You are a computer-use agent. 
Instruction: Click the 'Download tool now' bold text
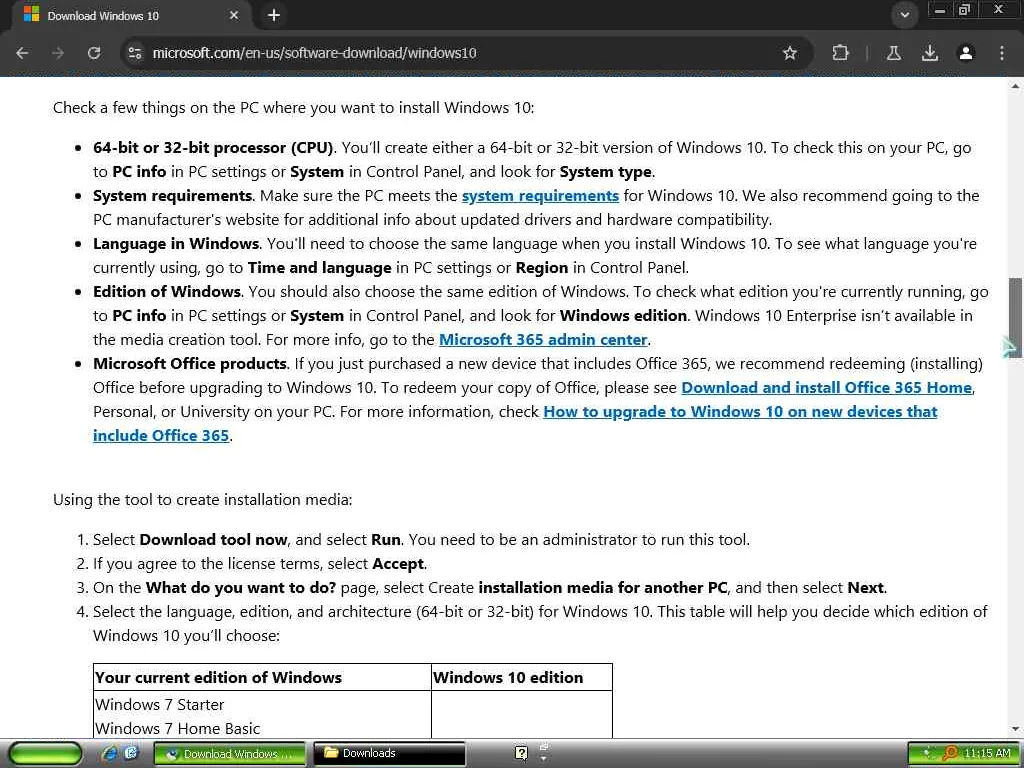click(x=214, y=540)
